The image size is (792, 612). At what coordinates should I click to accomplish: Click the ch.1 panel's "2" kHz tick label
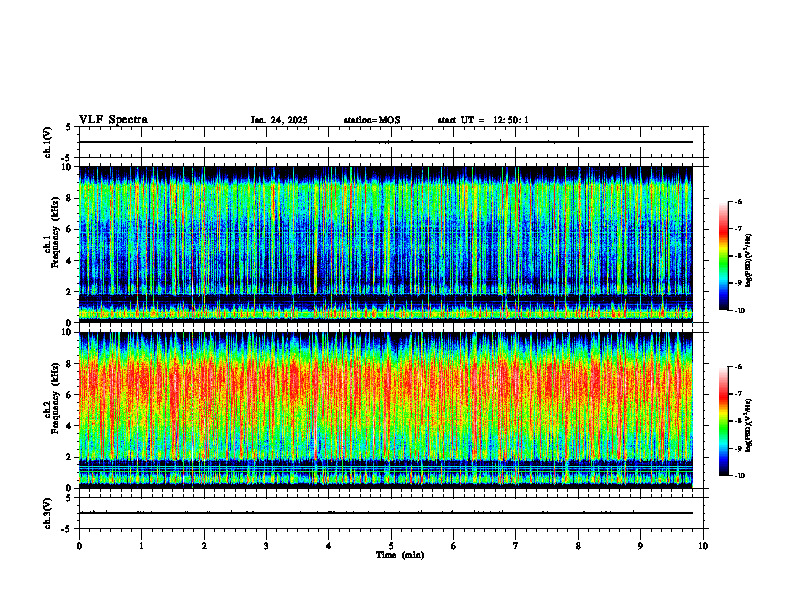coord(70,292)
